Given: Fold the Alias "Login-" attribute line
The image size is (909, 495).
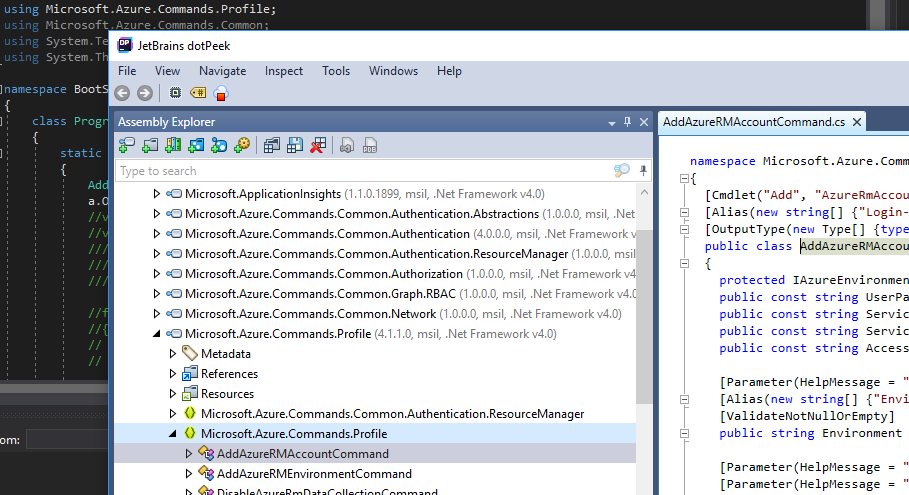Looking at the screenshot, I should click(x=684, y=212).
